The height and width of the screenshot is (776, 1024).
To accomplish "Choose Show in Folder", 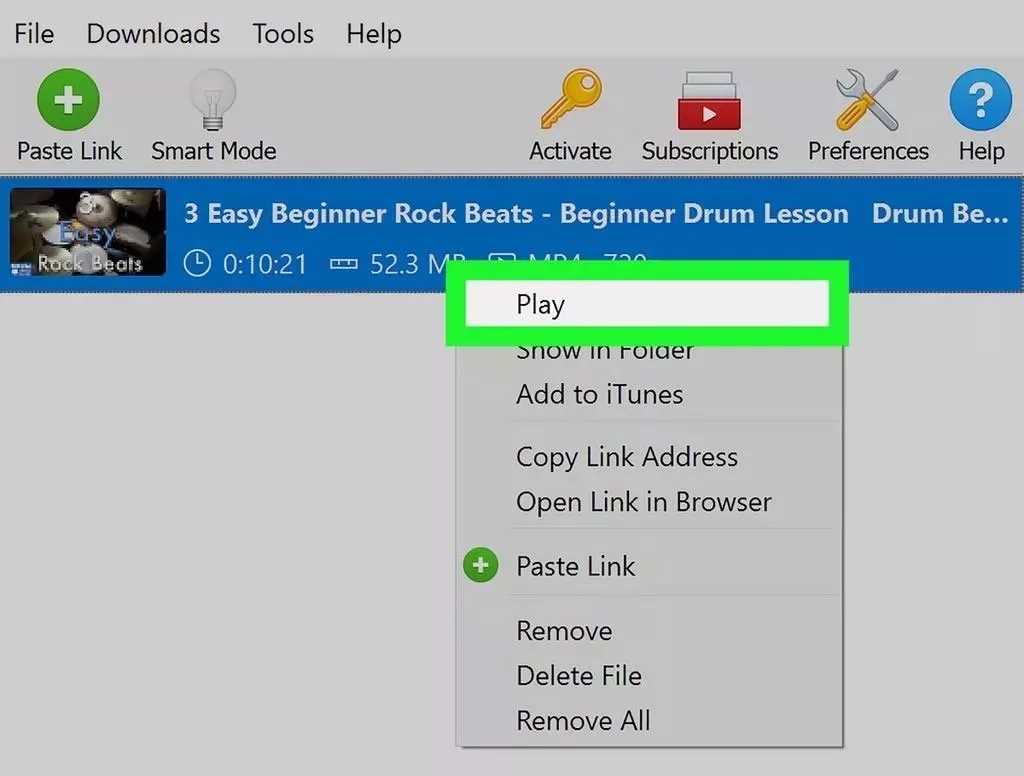I will (x=604, y=350).
